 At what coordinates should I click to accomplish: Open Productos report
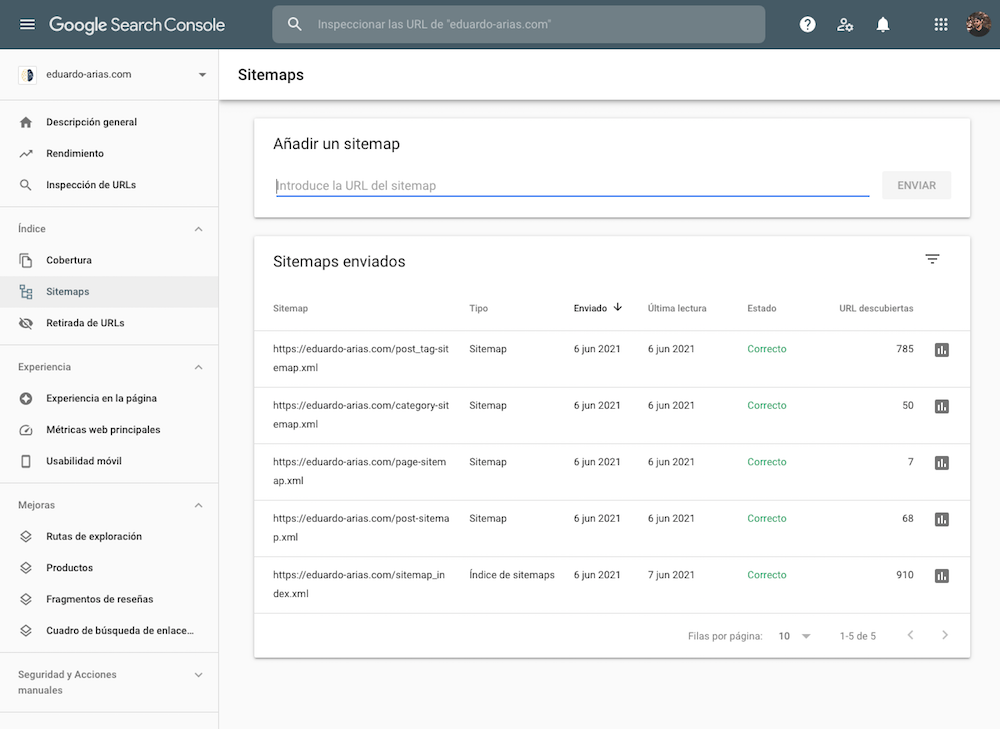click(109, 568)
